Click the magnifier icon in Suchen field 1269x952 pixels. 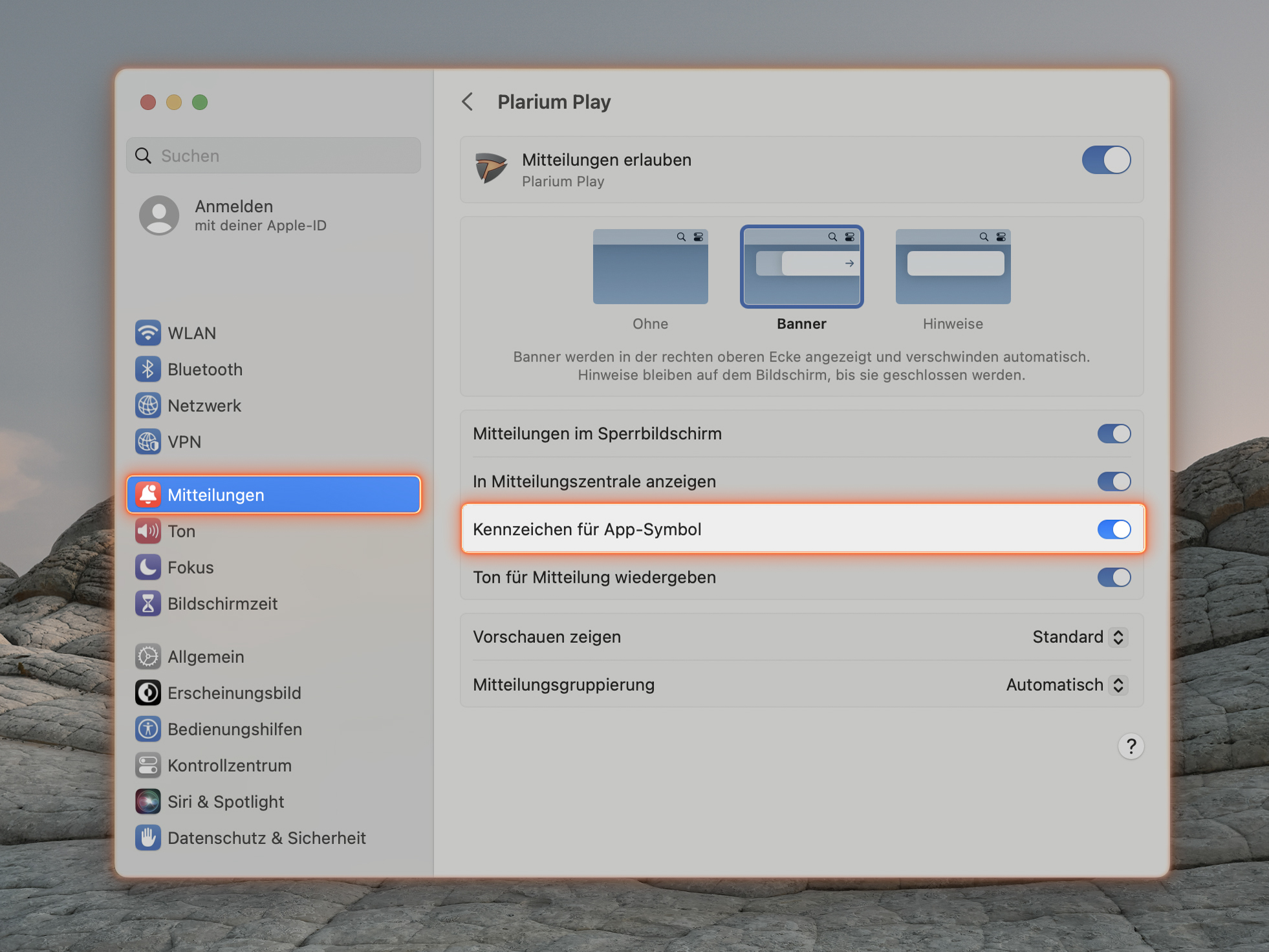(x=143, y=156)
